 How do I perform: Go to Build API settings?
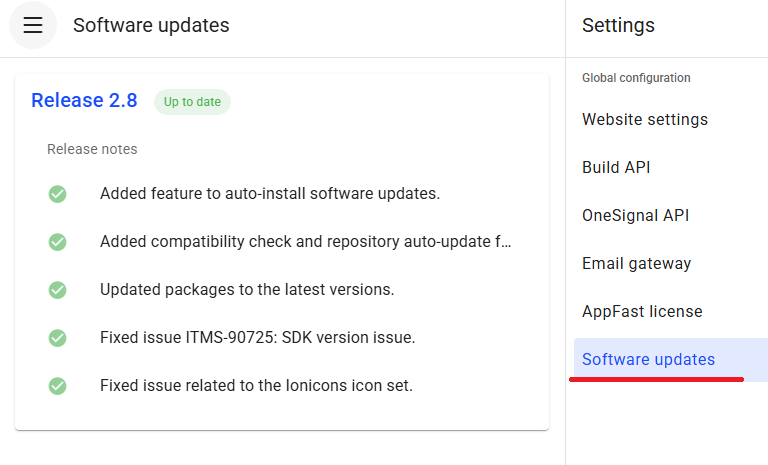pos(616,168)
